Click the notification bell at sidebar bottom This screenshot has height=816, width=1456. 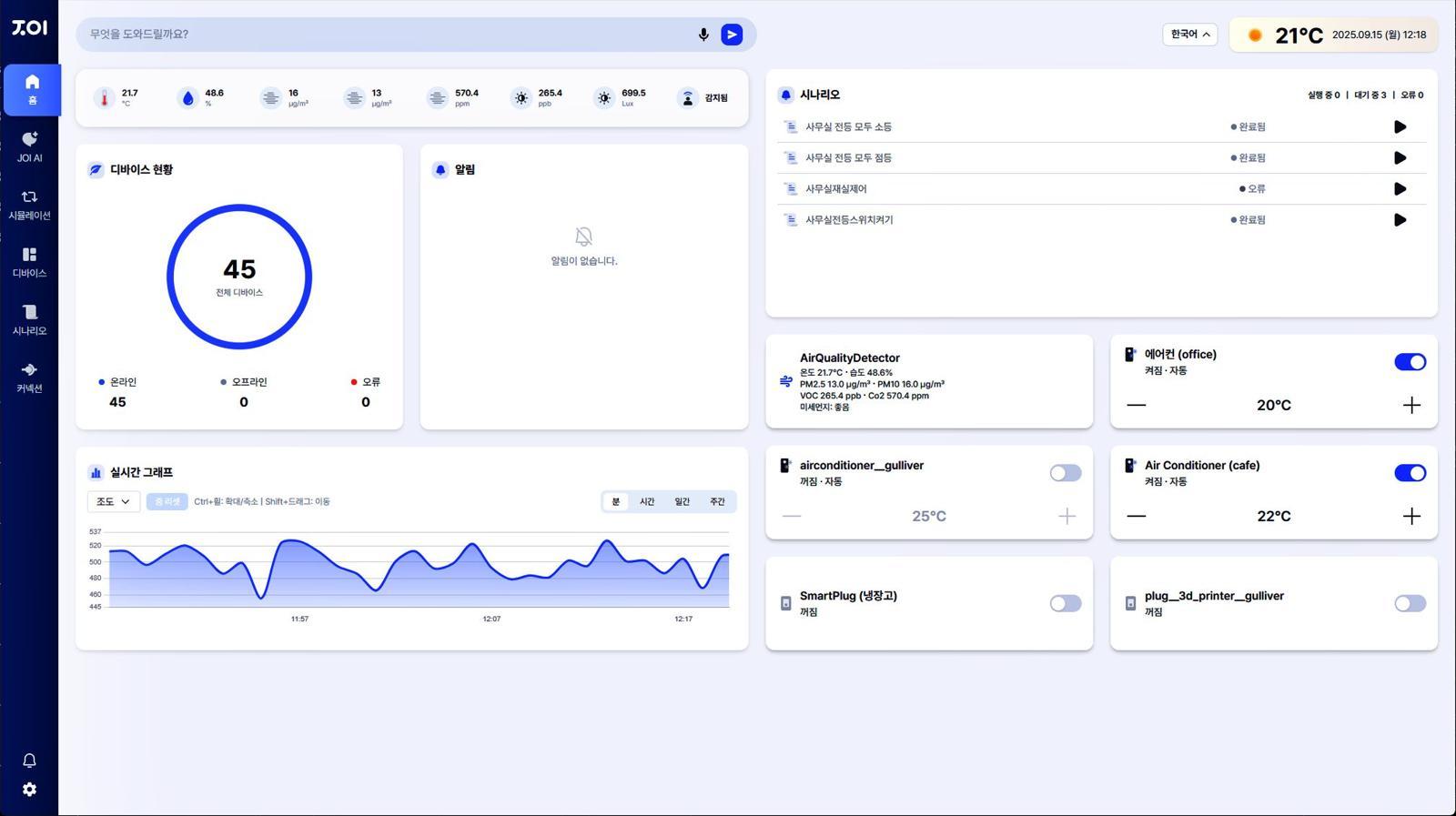(29, 761)
